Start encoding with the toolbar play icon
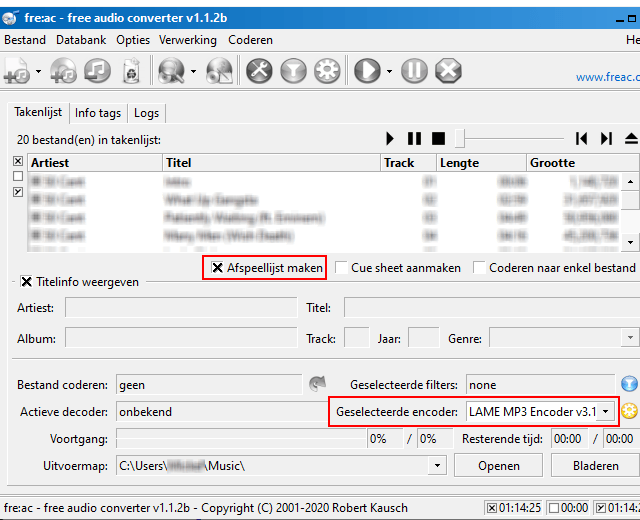This screenshot has height=520, width=640. click(368, 71)
